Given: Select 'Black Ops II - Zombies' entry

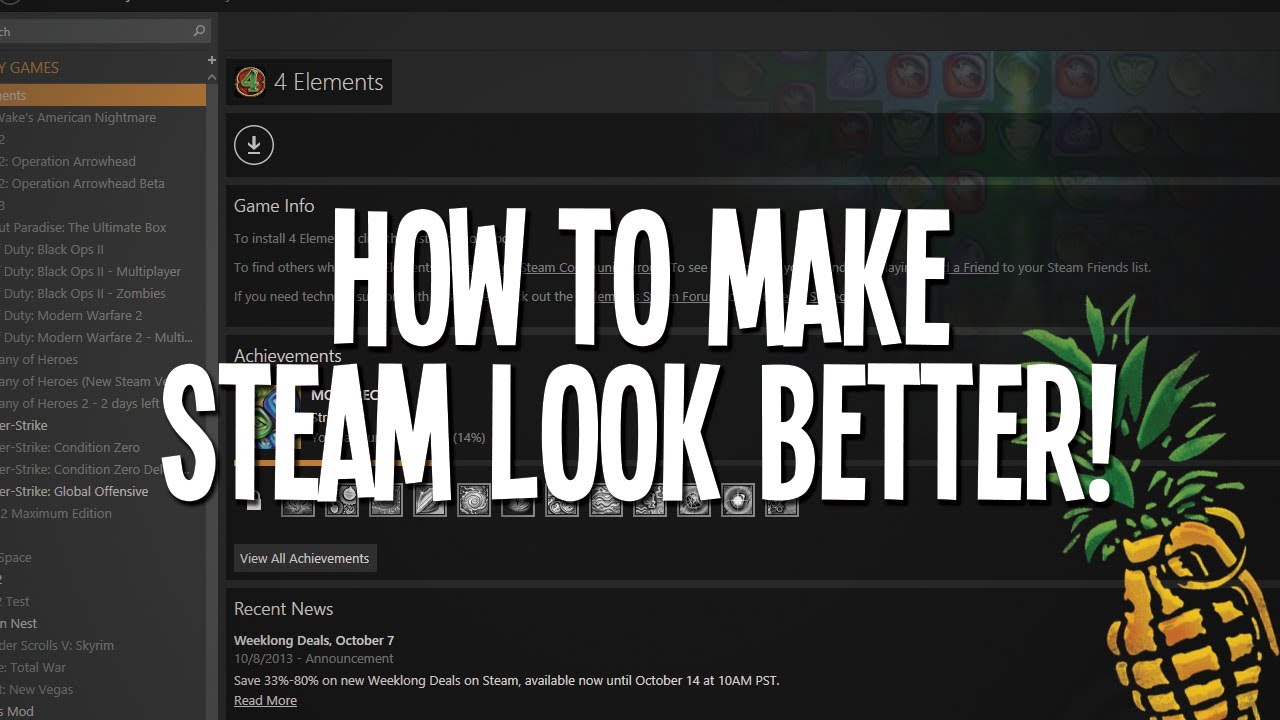Looking at the screenshot, I should tap(83, 293).
